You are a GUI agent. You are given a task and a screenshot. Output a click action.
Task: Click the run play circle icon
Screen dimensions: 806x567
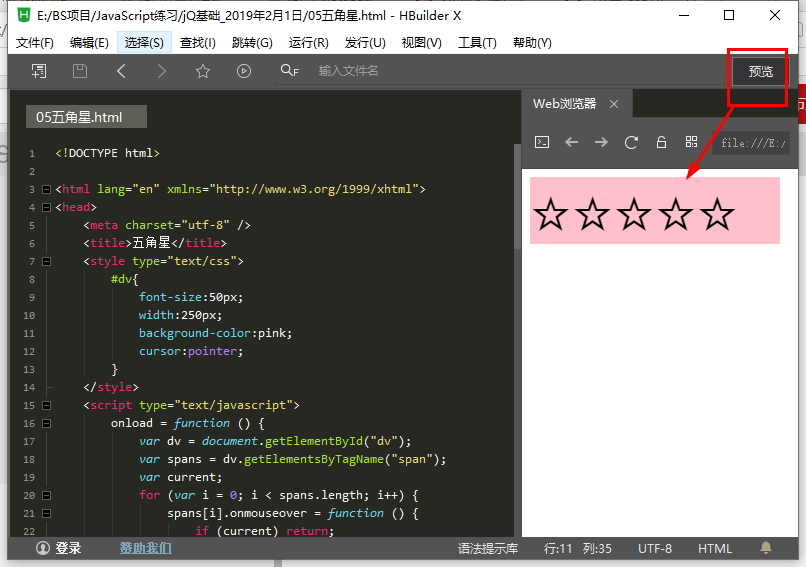click(x=244, y=71)
